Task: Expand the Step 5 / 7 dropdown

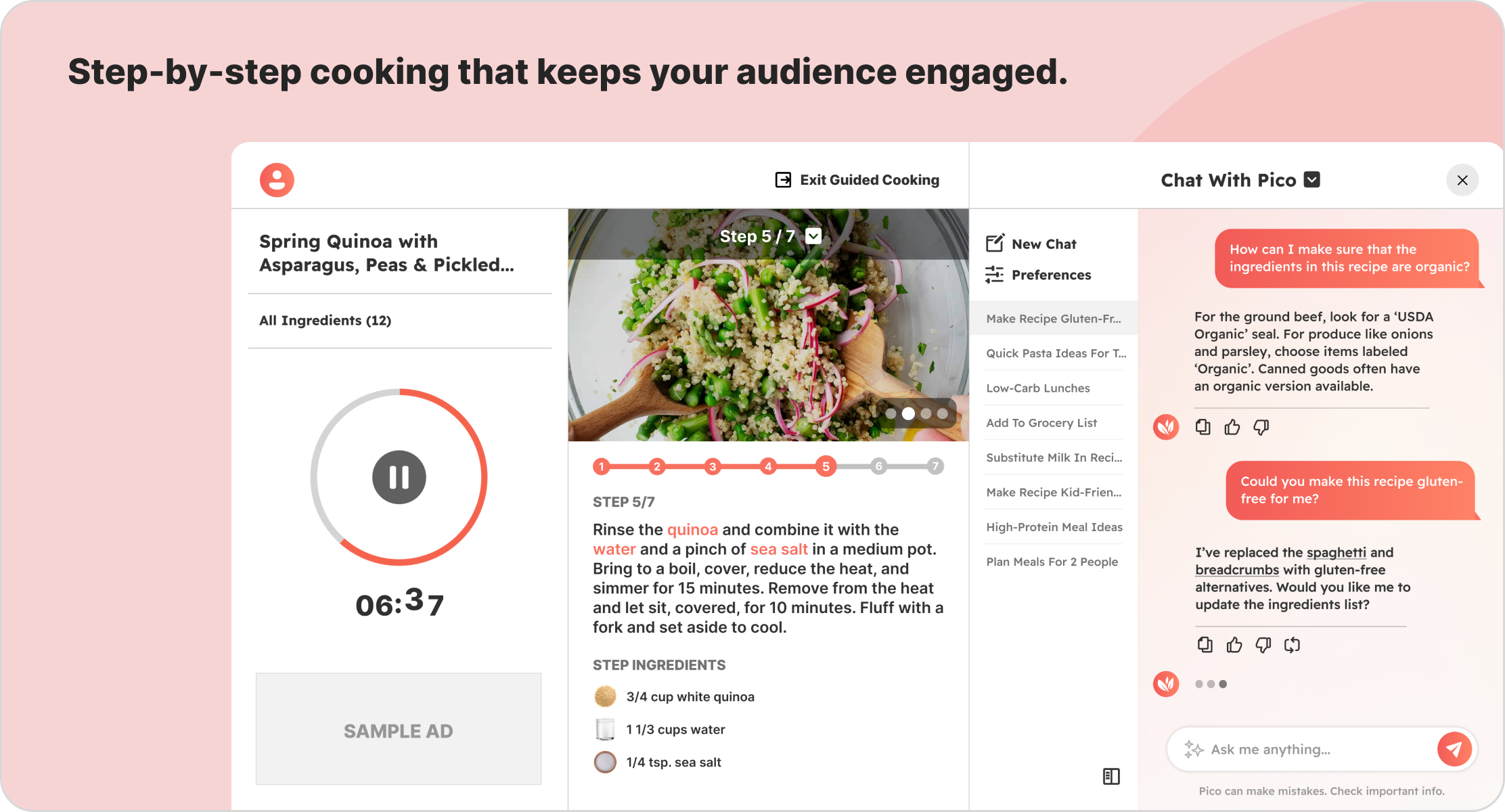Action: pos(813,236)
